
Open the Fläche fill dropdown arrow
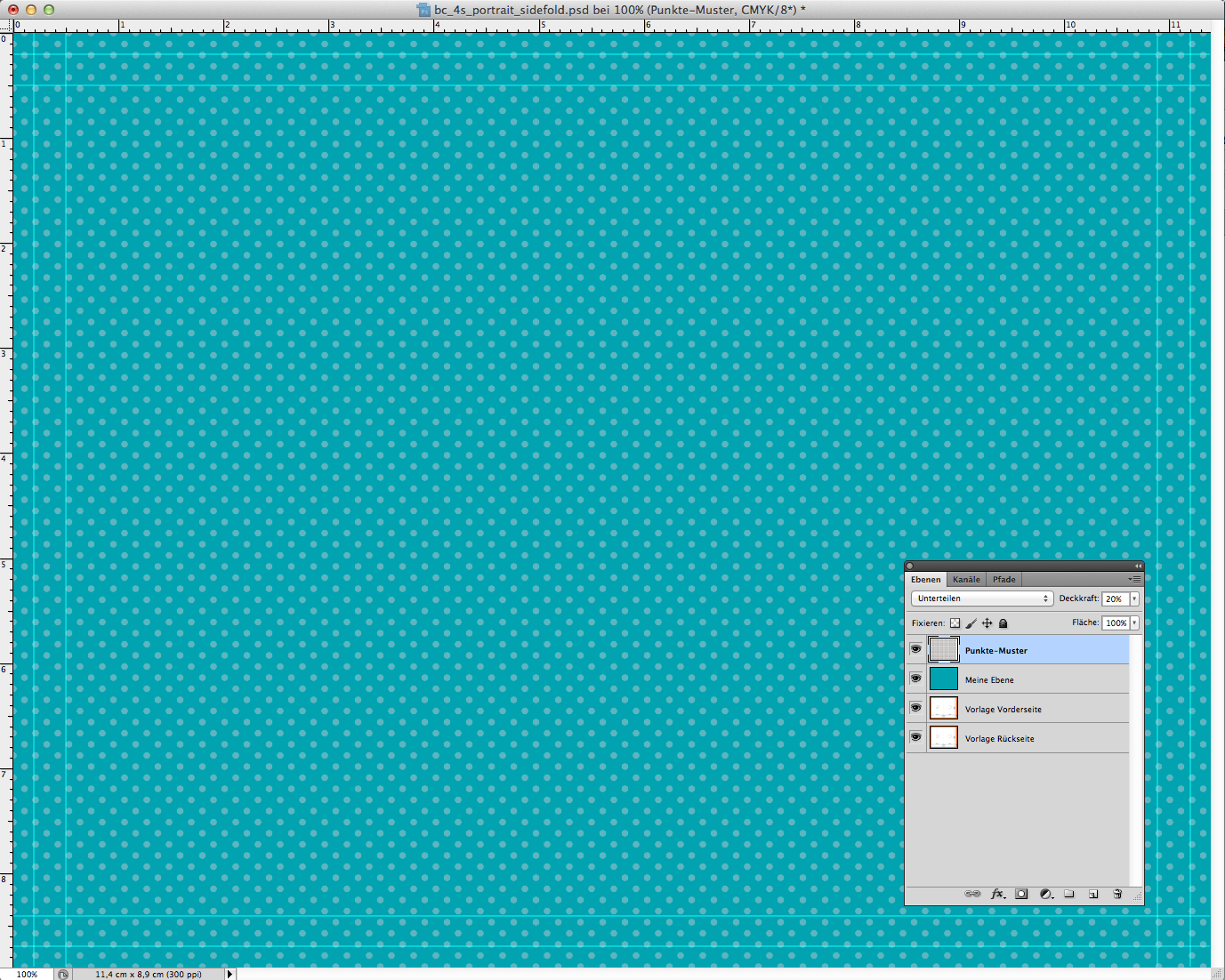point(1134,623)
